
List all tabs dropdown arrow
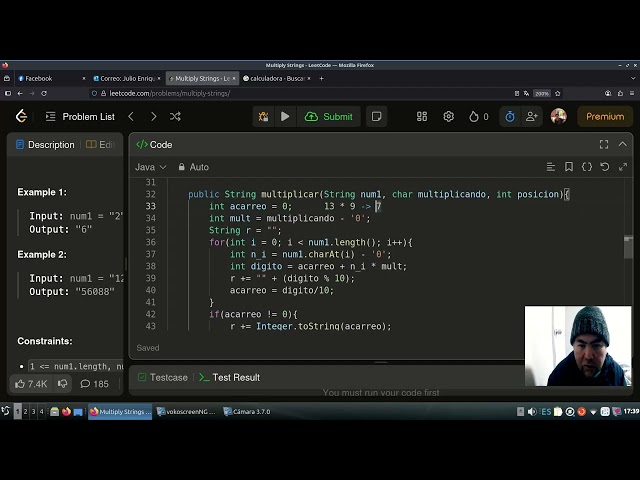(x=633, y=78)
